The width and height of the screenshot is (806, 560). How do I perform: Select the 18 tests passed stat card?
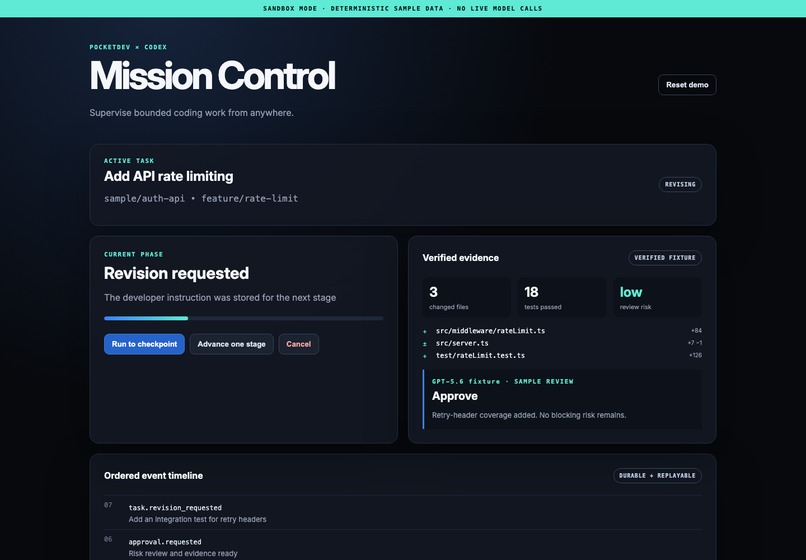[562, 297]
